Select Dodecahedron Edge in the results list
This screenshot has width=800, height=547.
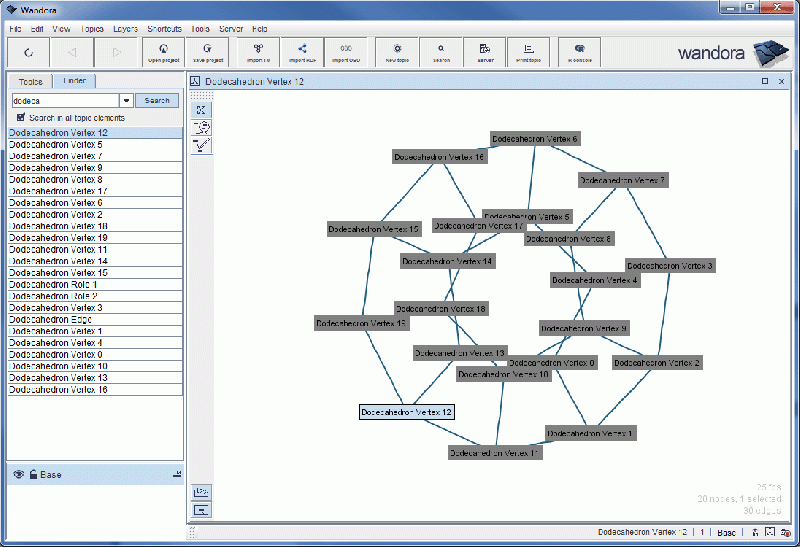point(50,320)
